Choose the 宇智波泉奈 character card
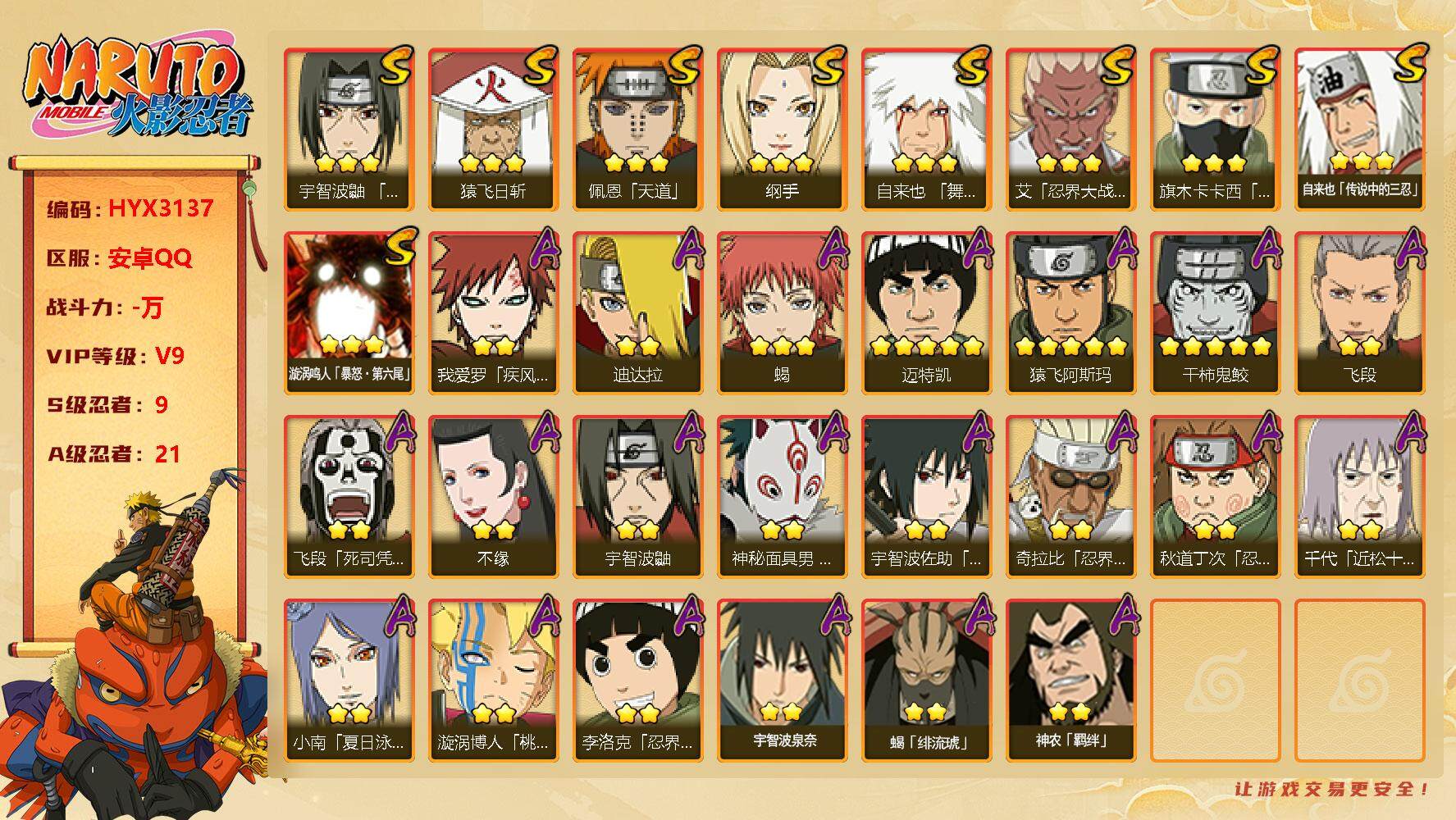 point(782,681)
